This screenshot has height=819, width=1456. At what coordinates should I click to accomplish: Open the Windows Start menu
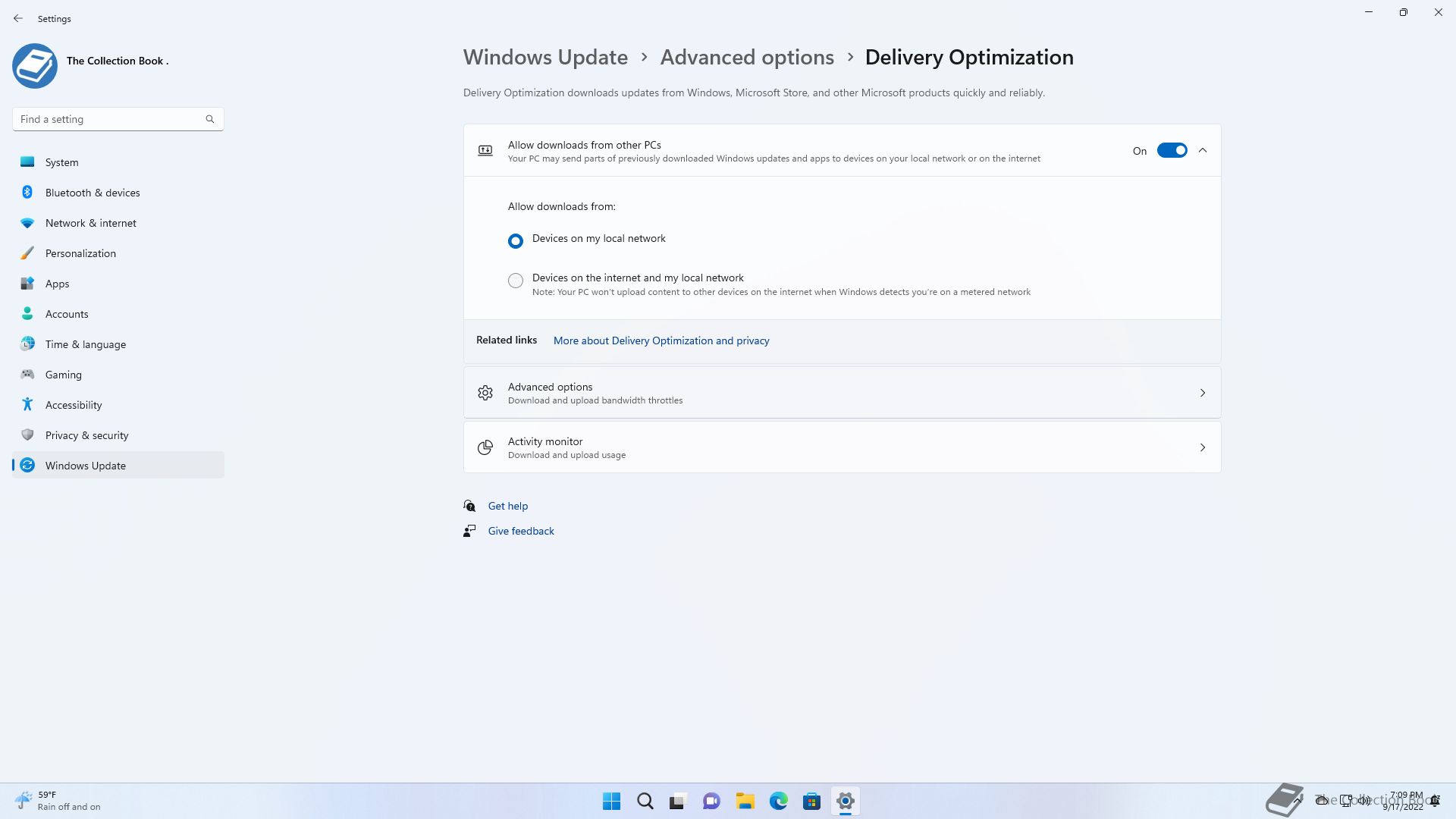point(611,801)
